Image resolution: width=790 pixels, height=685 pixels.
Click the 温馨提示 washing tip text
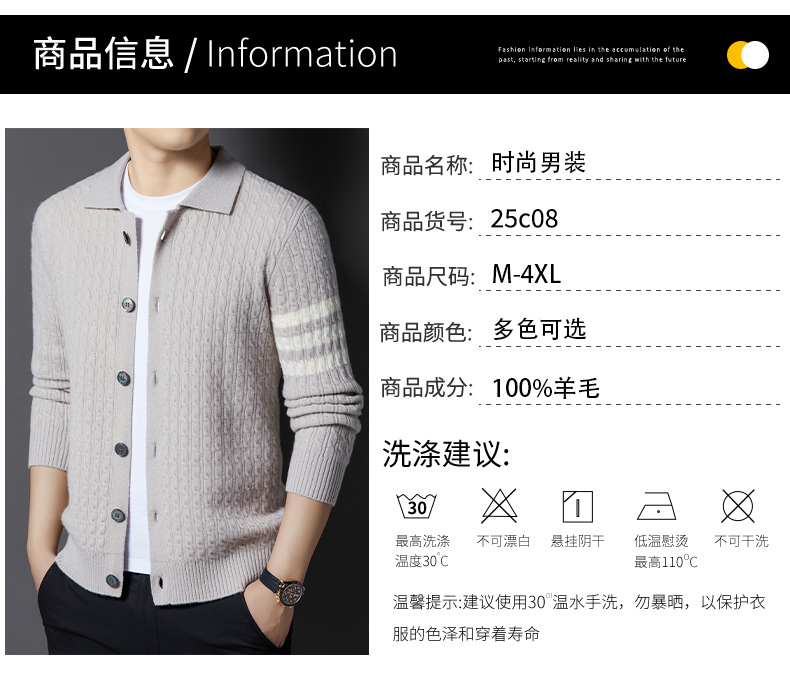579,618
